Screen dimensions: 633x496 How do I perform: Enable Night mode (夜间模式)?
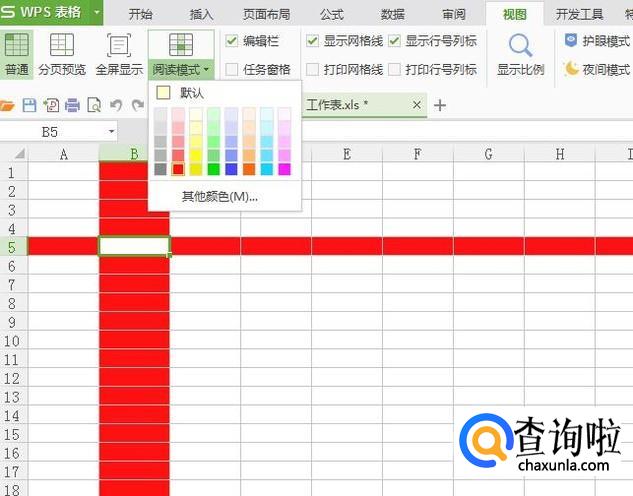pyautogui.click(x=597, y=69)
